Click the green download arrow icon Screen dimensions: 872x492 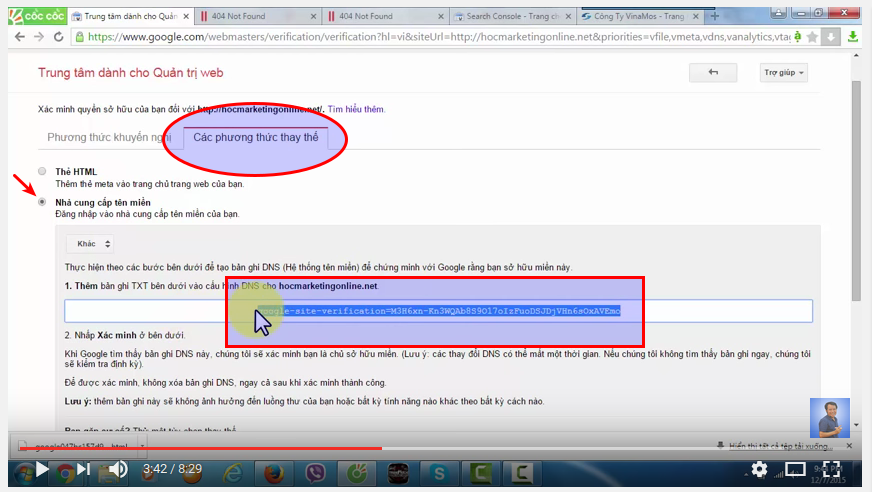pyautogui.click(x=853, y=37)
